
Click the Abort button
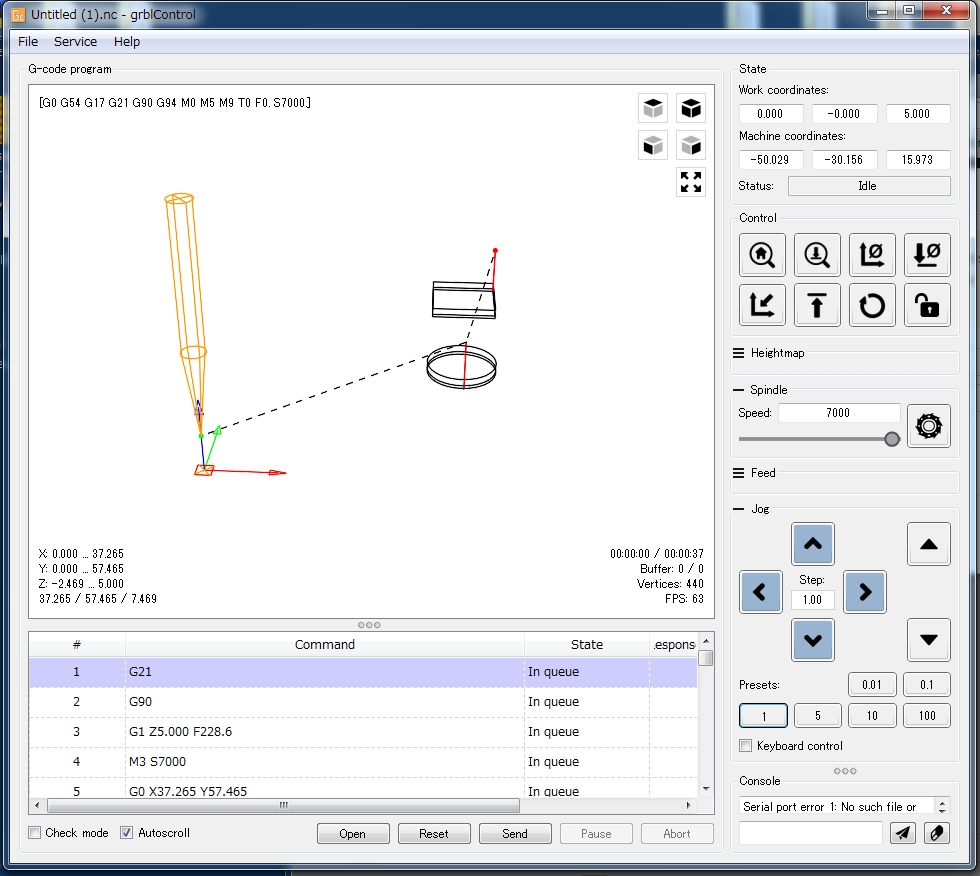tap(677, 834)
